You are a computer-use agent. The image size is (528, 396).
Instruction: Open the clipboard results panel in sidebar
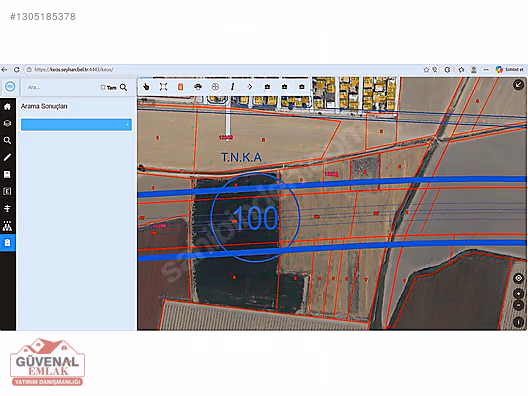[x=7, y=242]
